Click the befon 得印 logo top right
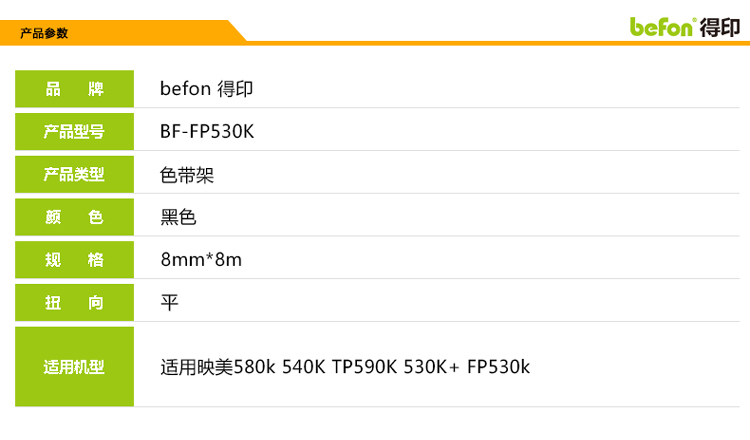The height and width of the screenshot is (440, 750). (685, 27)
